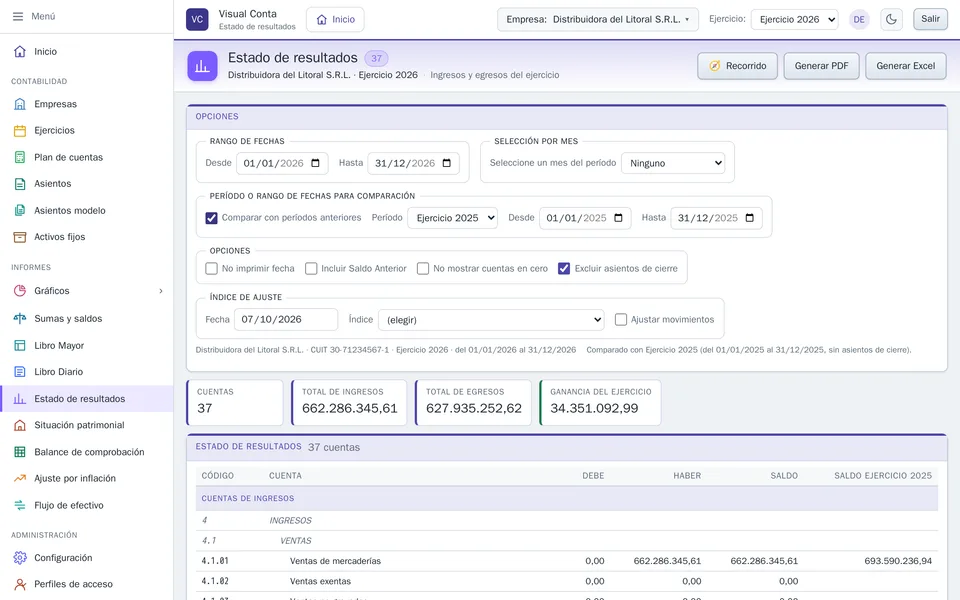Image resolution: width=960 pixels, height=600 pixels.
Task: Click the Libro Mayor icon
Action: (x=20, y=345)
